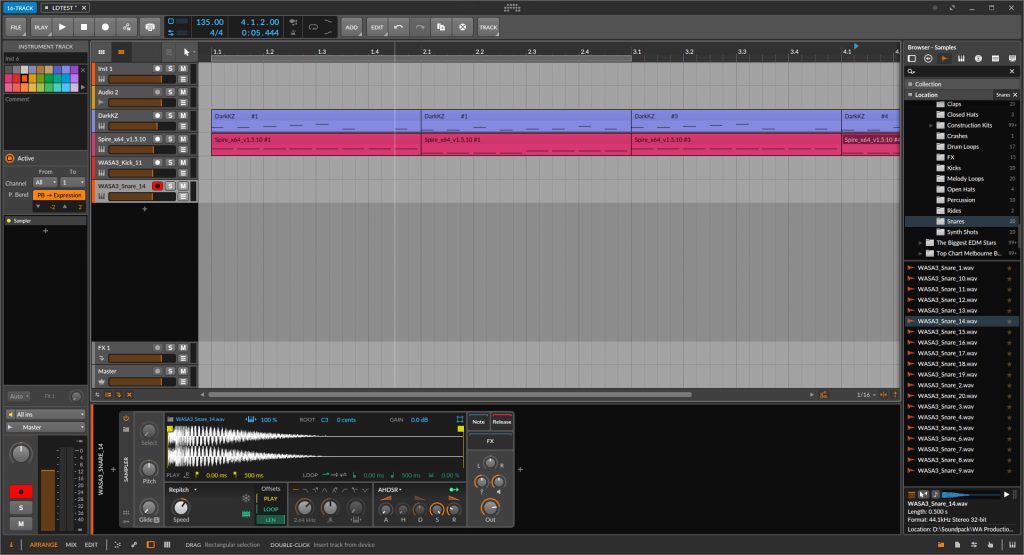Screen dimensions: 1024x555
Task: Open Repitch mode dropdown in Sampler
Action: point(183,489)
